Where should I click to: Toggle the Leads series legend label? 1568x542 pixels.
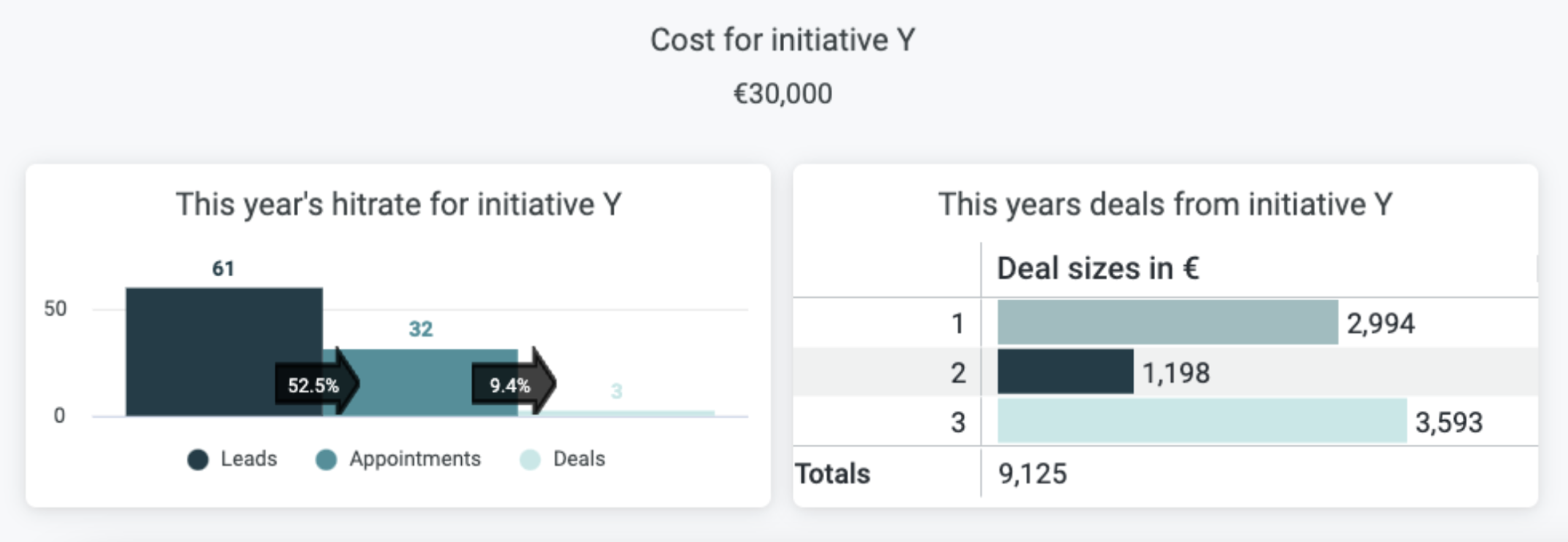click(249, 459)
